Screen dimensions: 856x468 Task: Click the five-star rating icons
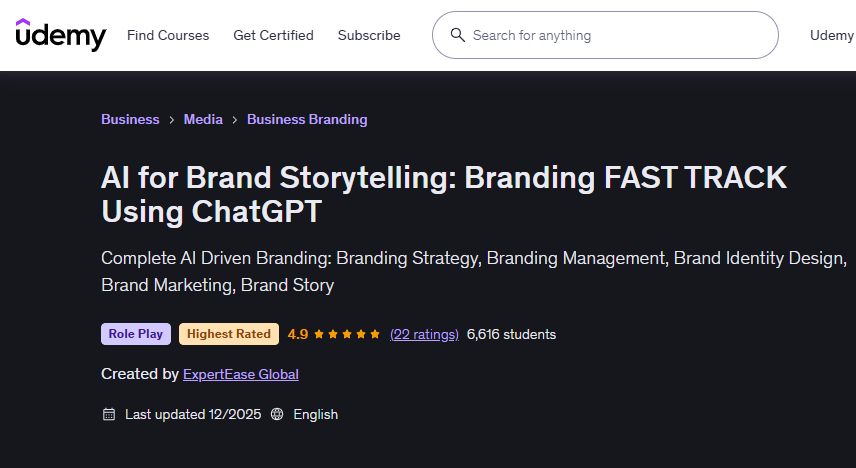[x=347, y=334]
